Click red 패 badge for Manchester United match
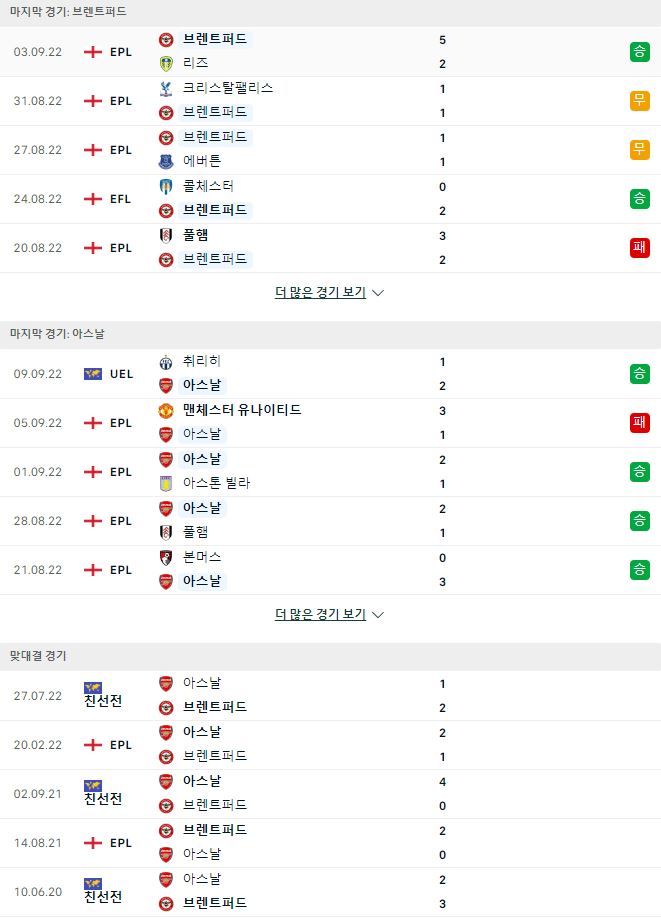This screenshot has width=661, height=924. 639,423
